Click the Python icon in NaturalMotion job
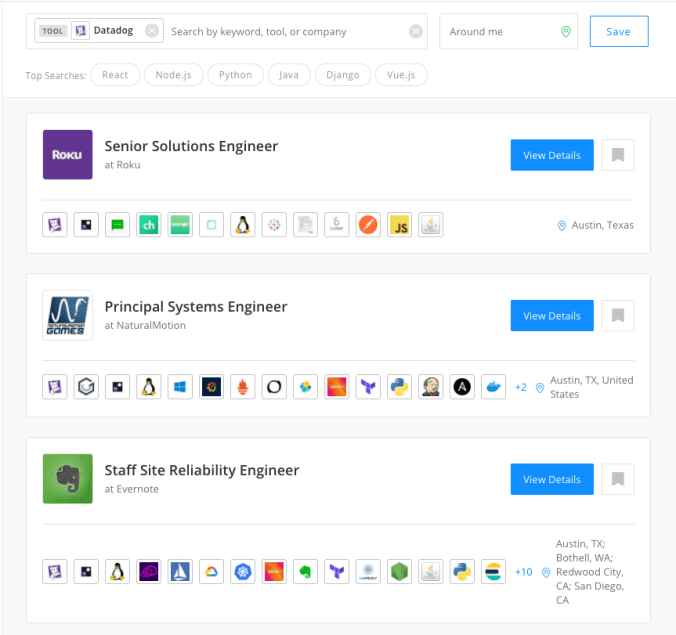Image resolution: width=676 pixels, height=635 pixels. coord(400,387)
